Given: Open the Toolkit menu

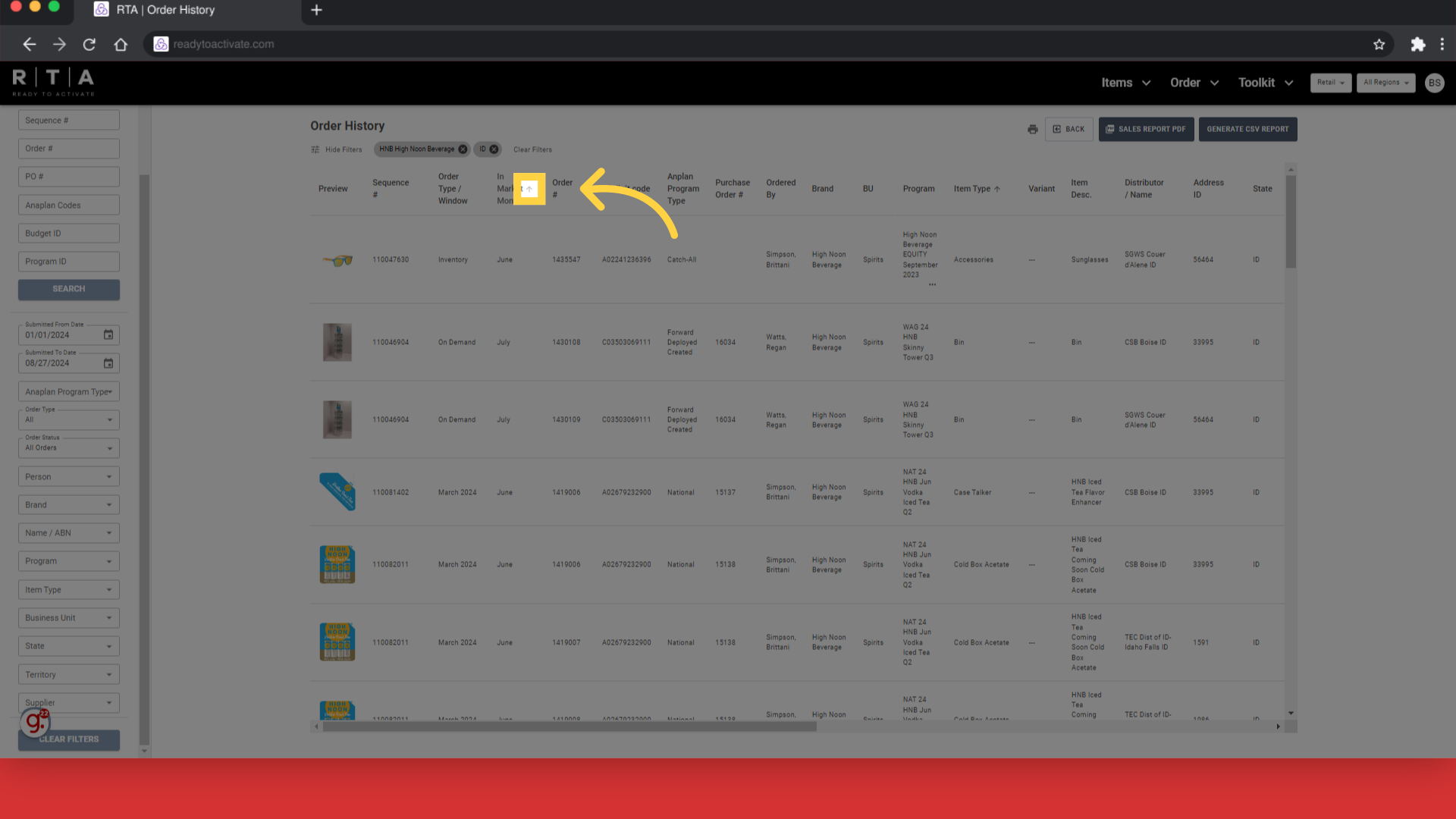Looking at the screenshot, I should point(1265,83).
